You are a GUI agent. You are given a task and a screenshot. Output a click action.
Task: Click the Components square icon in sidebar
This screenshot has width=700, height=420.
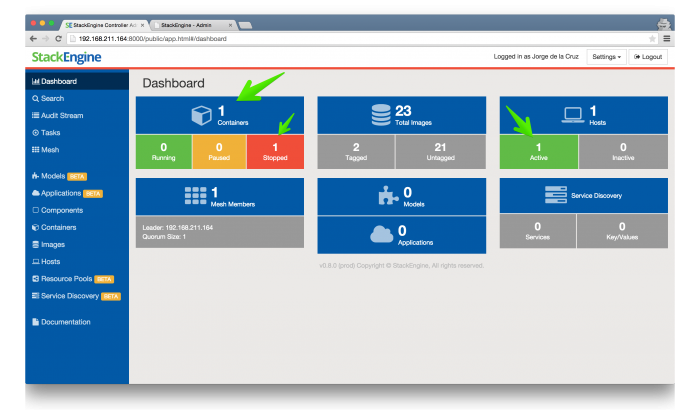coord(36,210)
